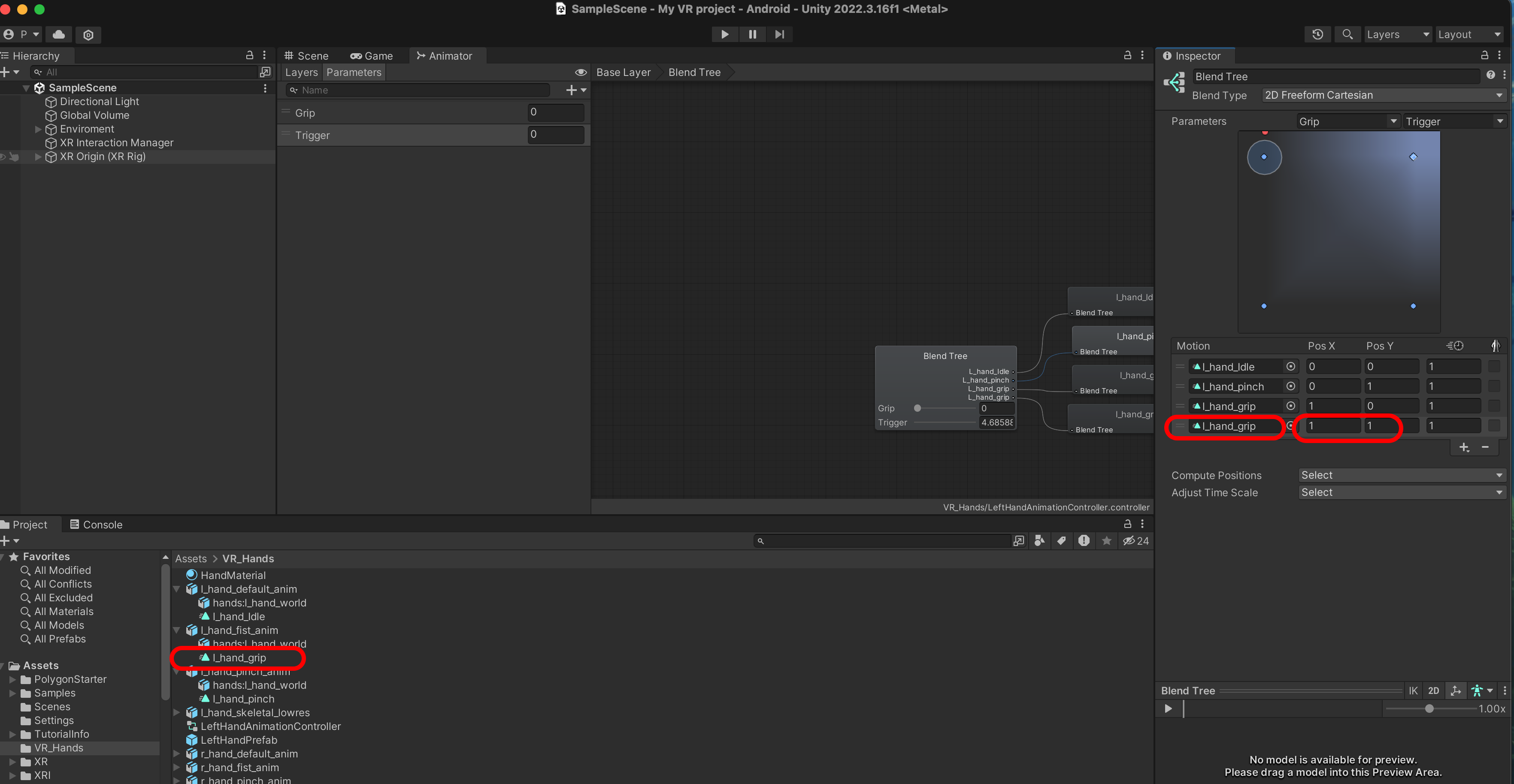Save search to favorites star icon
This screenshot has width=1514, height=784.
tap(1107, 541)
